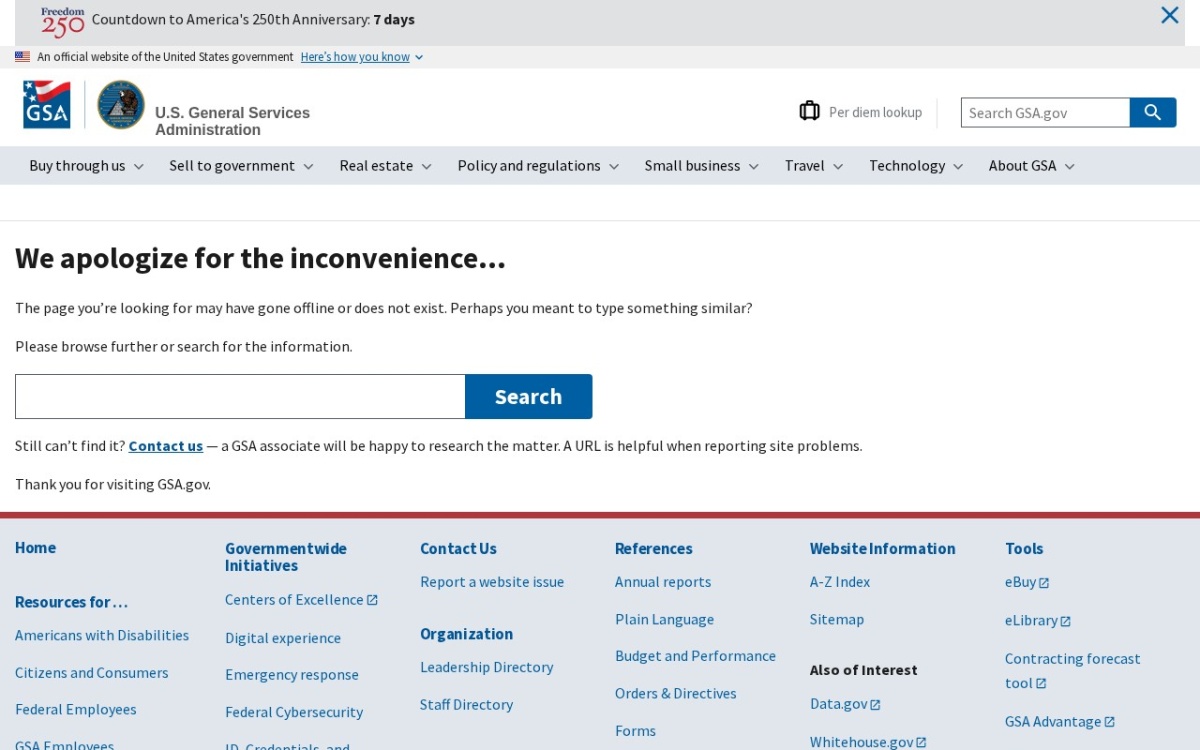1200x750 pixels.
Task: Open the Annual reports link
Action: click(x=663, y=582)
